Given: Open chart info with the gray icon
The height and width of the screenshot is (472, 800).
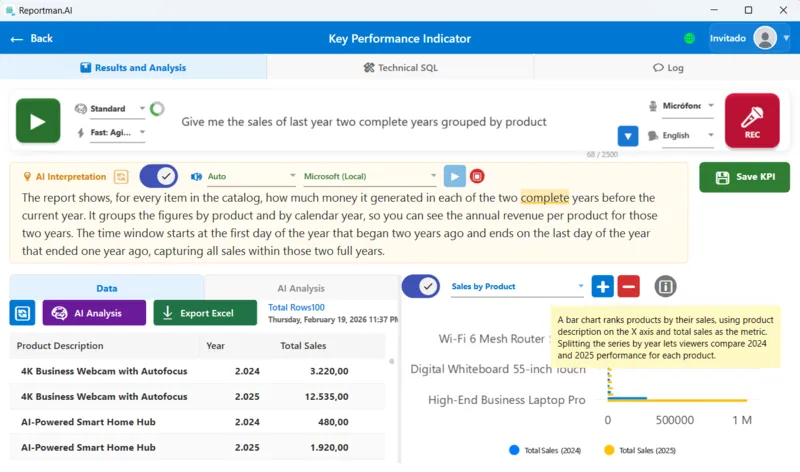Looking at the screenshot, I should pos(665,287).
